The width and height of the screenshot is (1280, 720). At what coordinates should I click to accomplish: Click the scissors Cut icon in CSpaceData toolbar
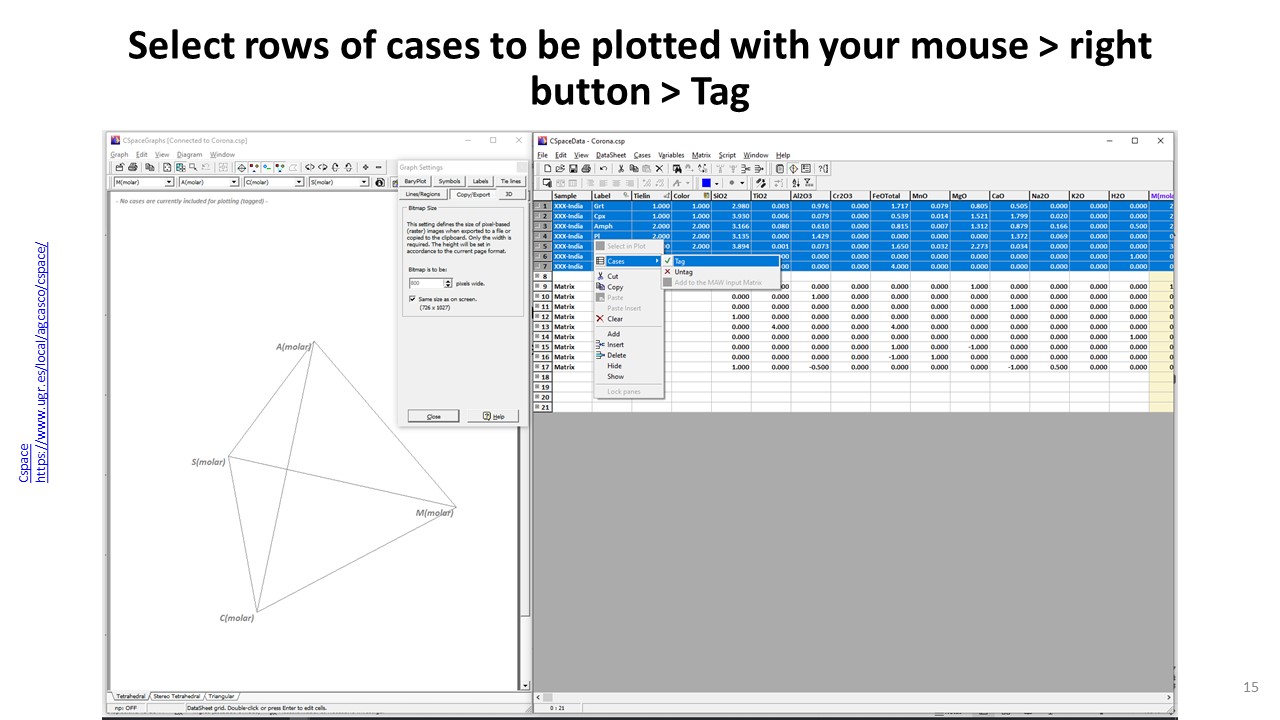(x=621, y=169)
